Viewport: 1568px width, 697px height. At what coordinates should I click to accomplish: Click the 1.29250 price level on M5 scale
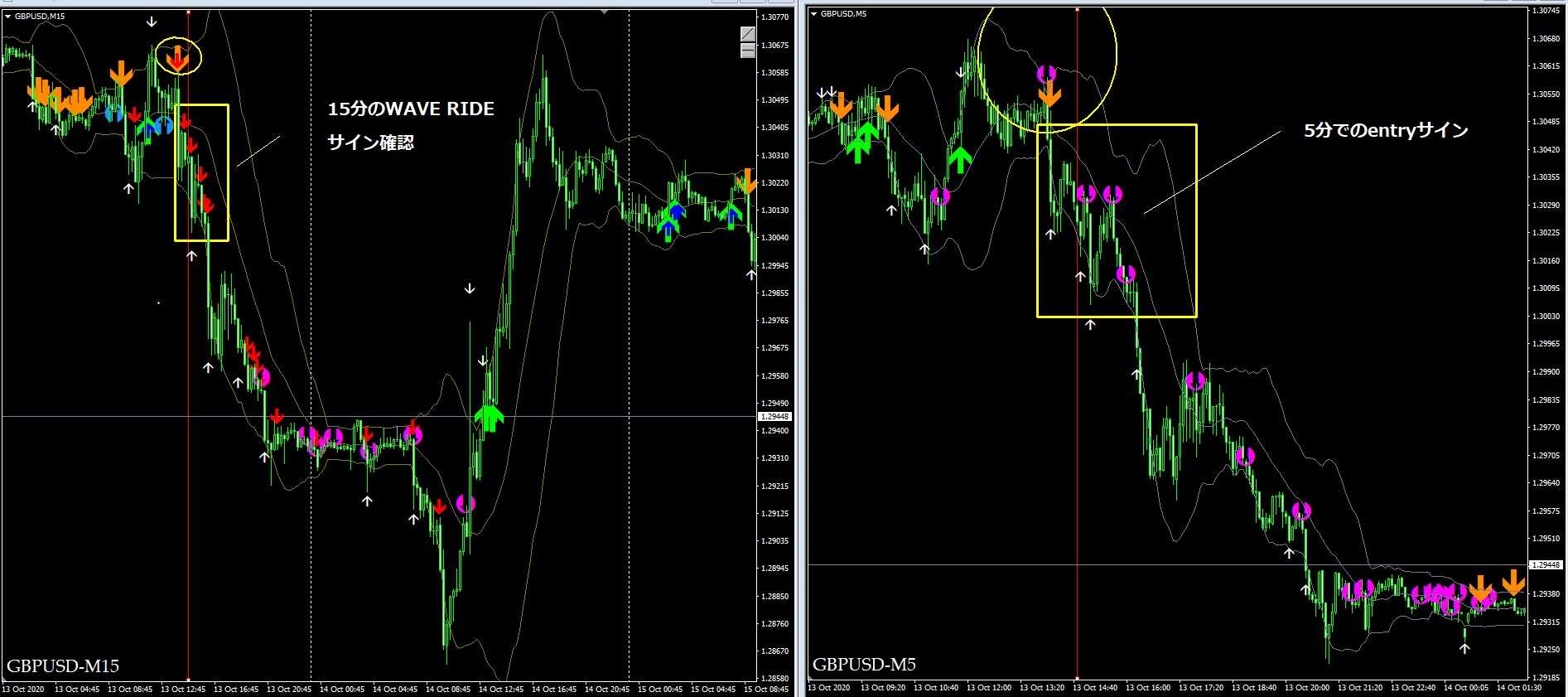[x=1546, y=650]
